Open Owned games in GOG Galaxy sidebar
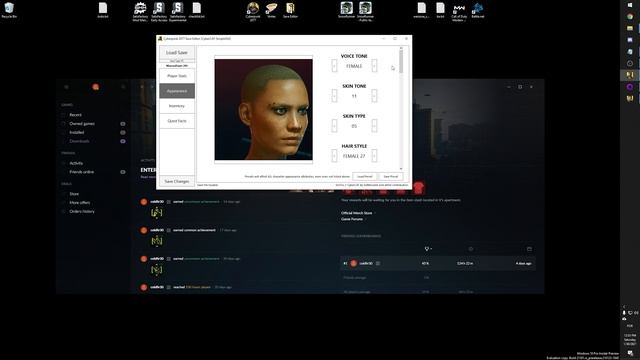 (x=82, y=124)
